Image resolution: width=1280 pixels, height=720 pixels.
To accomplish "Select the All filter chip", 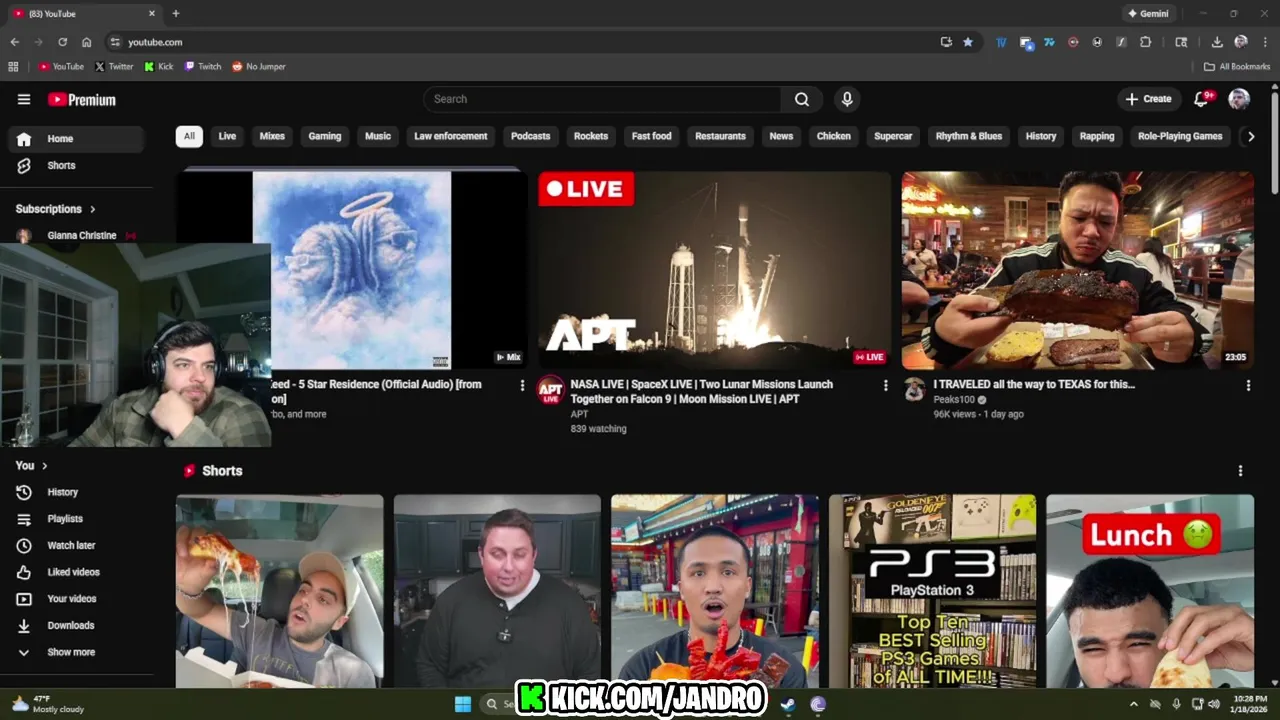I will [x=189, y=136].
